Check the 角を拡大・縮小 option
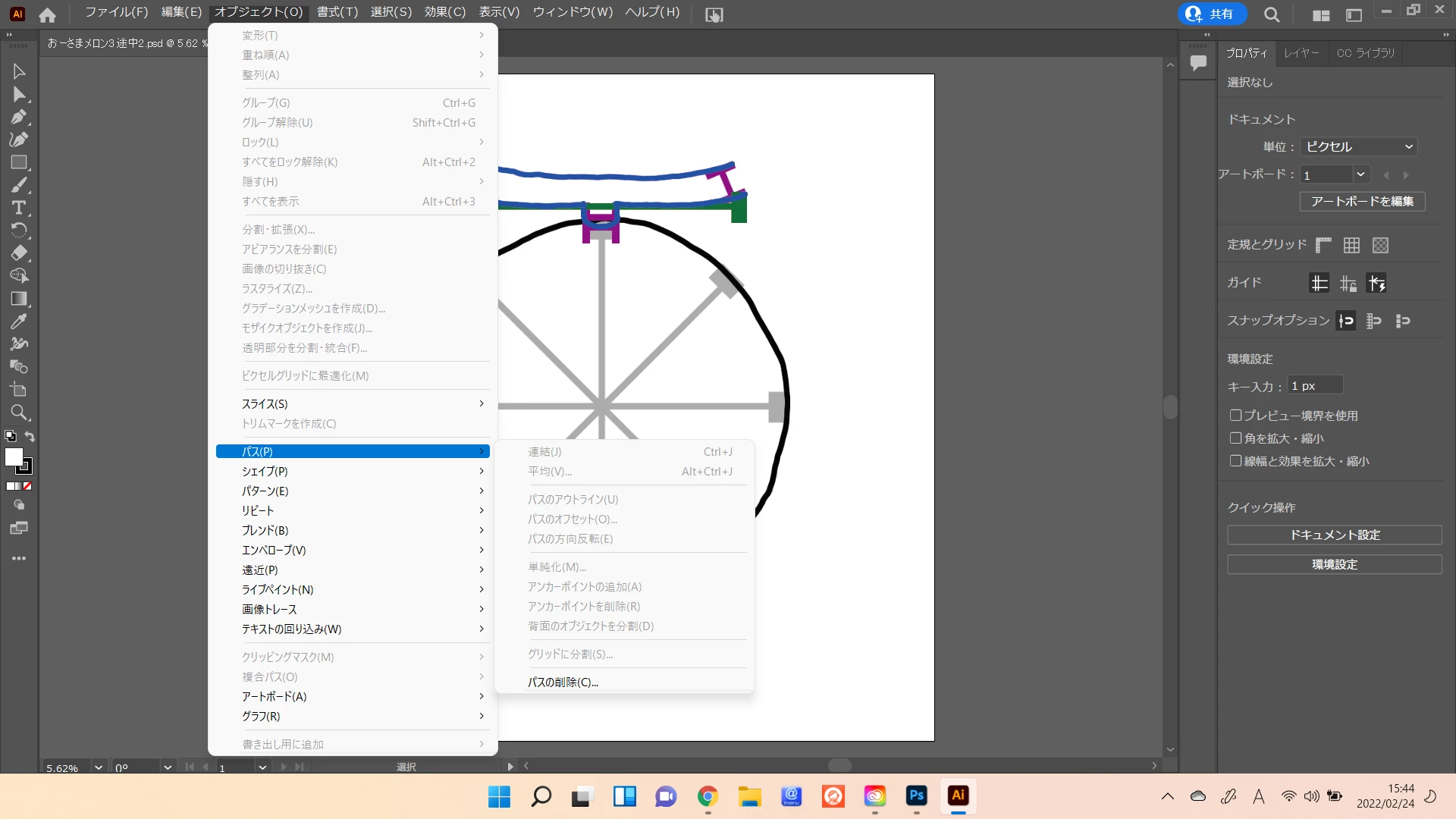This screenshot has height=819, width=1456. tap(1236, 438)
